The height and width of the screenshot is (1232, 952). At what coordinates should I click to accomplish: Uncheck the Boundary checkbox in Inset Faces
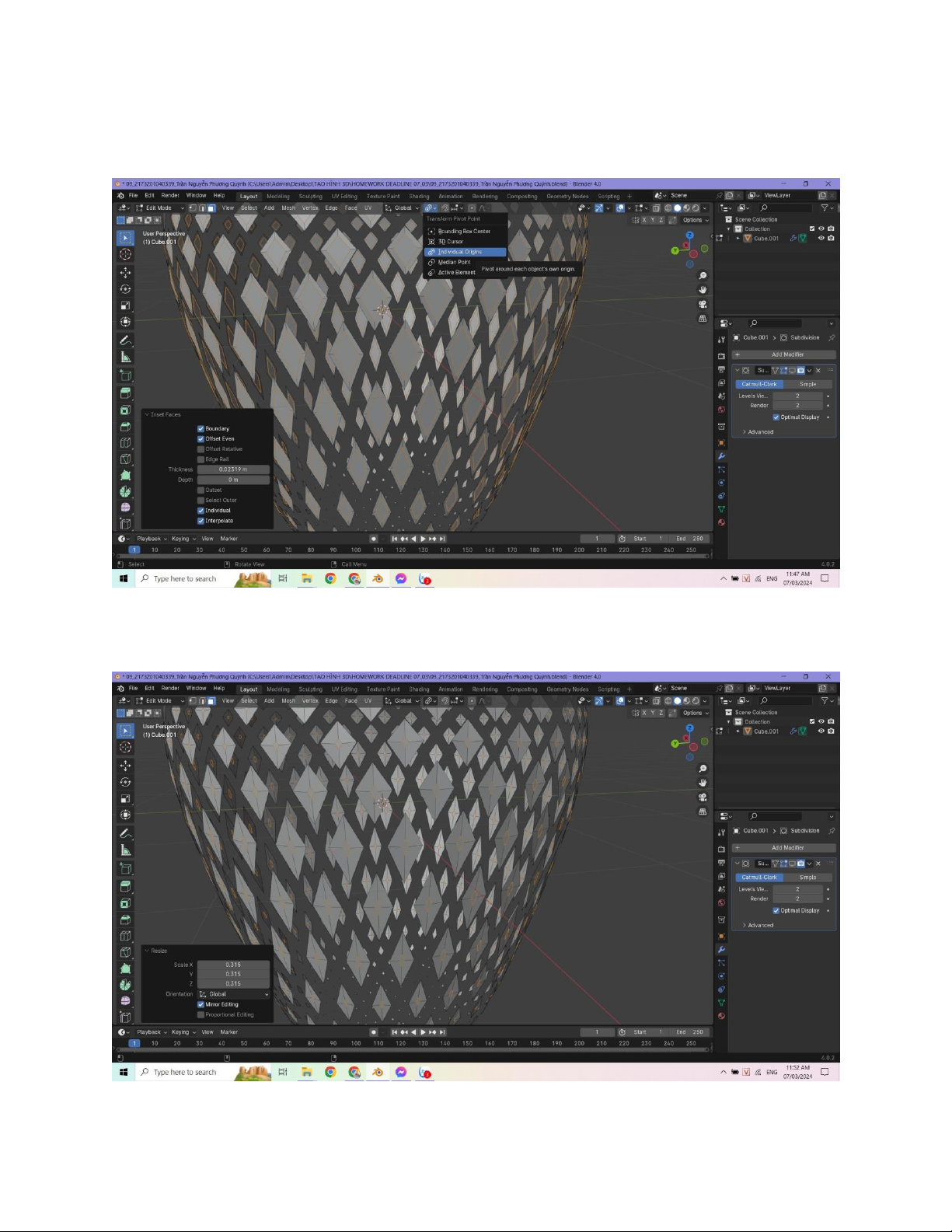(201, 428)
